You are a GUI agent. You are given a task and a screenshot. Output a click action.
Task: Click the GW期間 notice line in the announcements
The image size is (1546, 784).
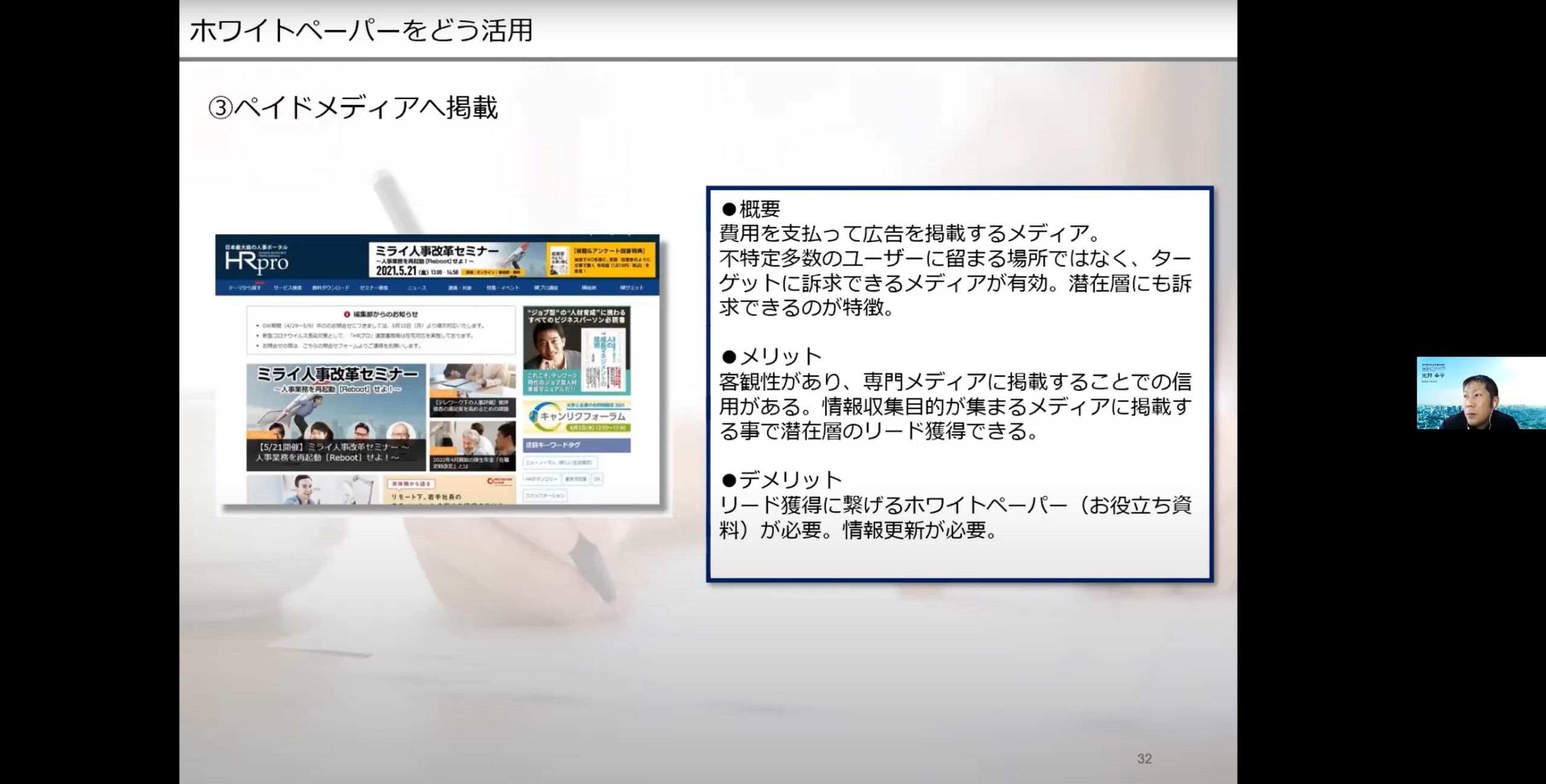tap(373, 325)
